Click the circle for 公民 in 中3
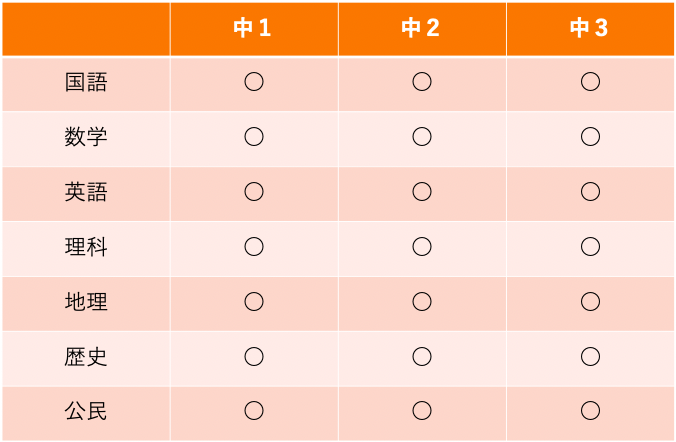The height and width of the screenshot is (442, 676). pos(590,411)
